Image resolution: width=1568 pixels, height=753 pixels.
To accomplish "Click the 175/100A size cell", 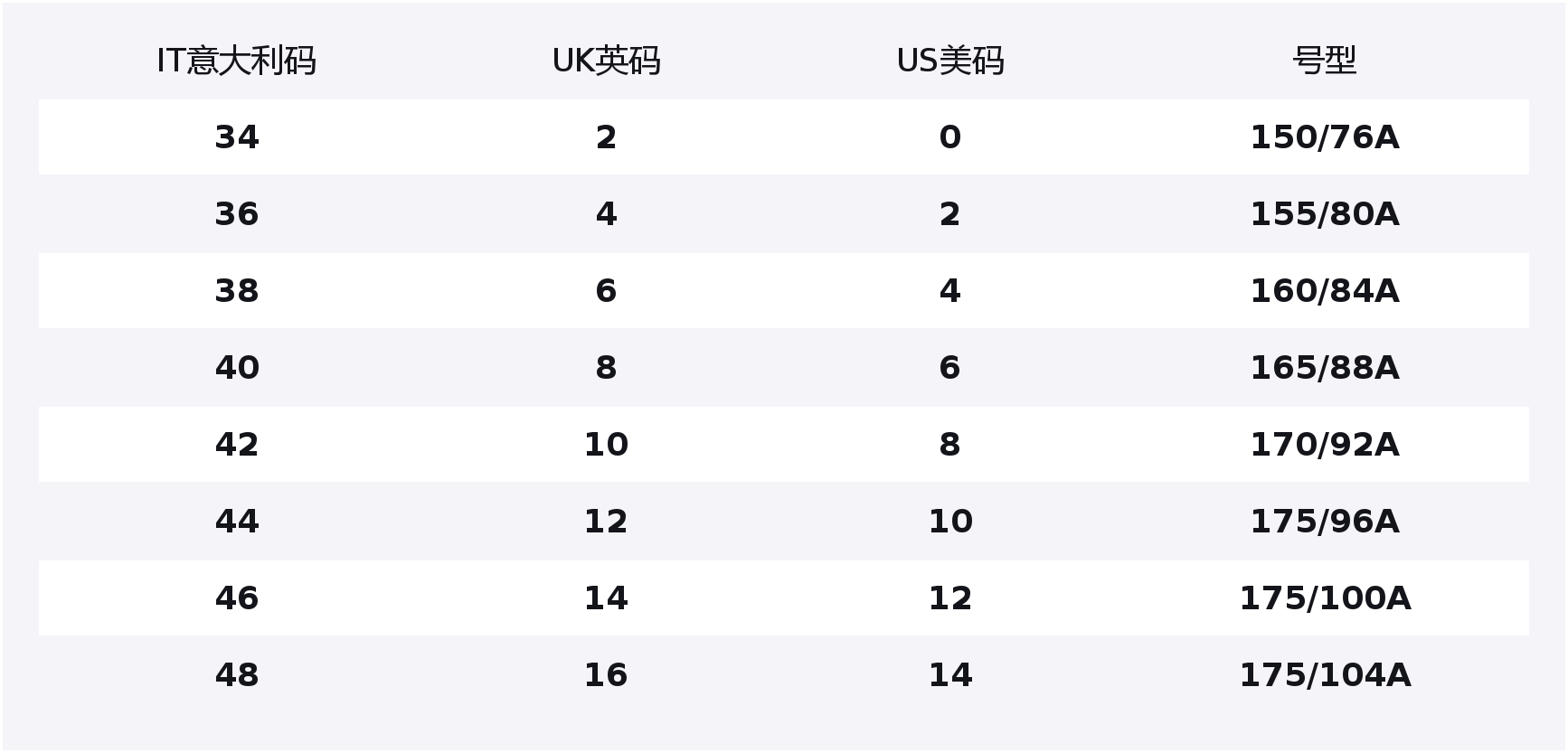I will click(x=1324, y=598).
